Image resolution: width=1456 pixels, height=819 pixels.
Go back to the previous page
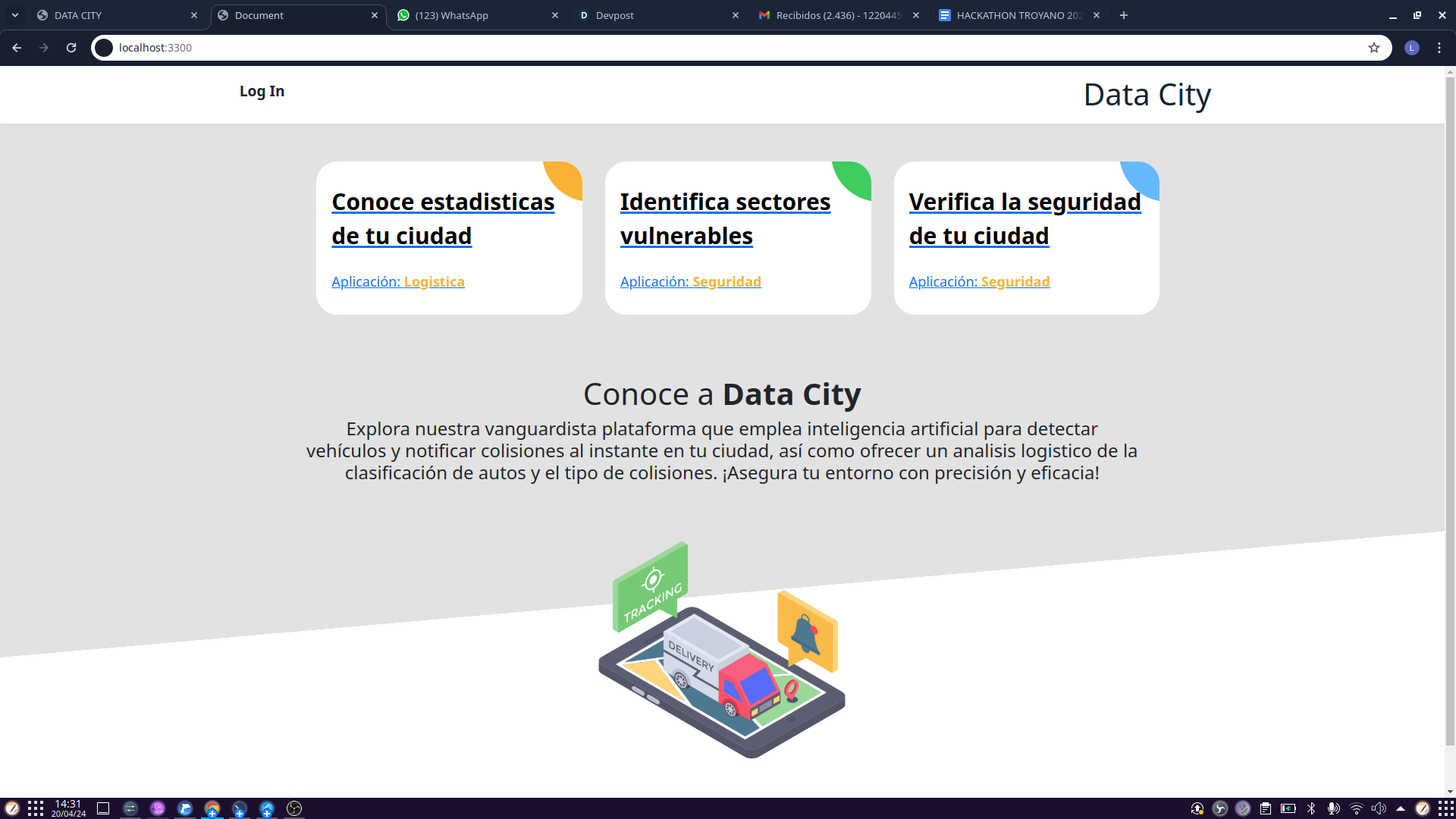(x=17, y=48)
